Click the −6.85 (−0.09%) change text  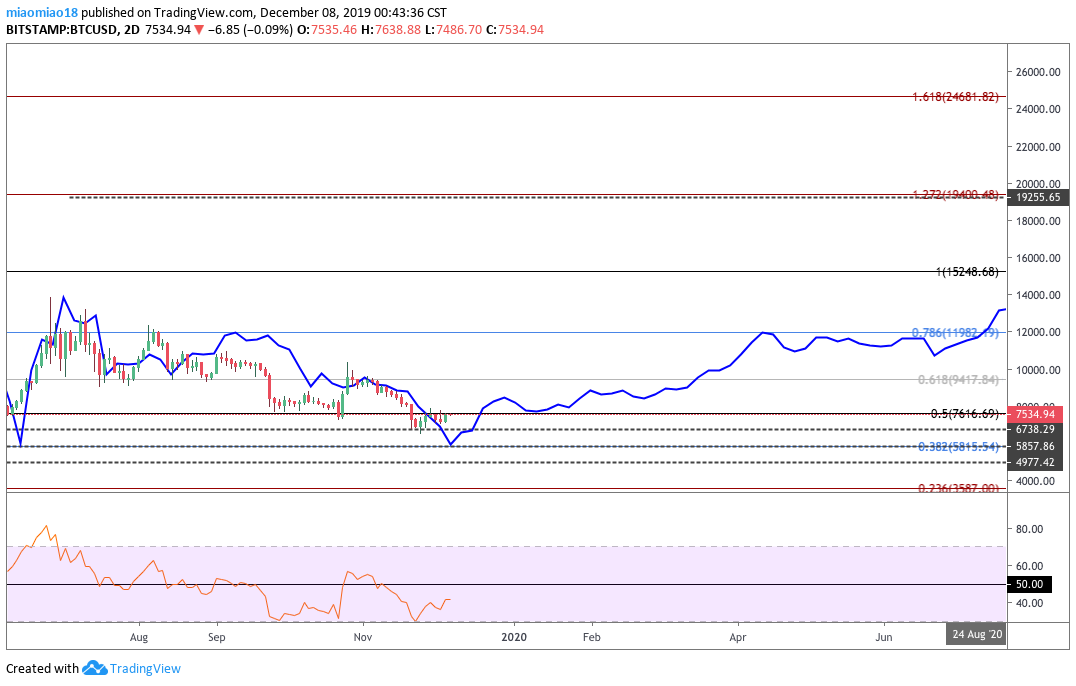(x=249, y=29)
